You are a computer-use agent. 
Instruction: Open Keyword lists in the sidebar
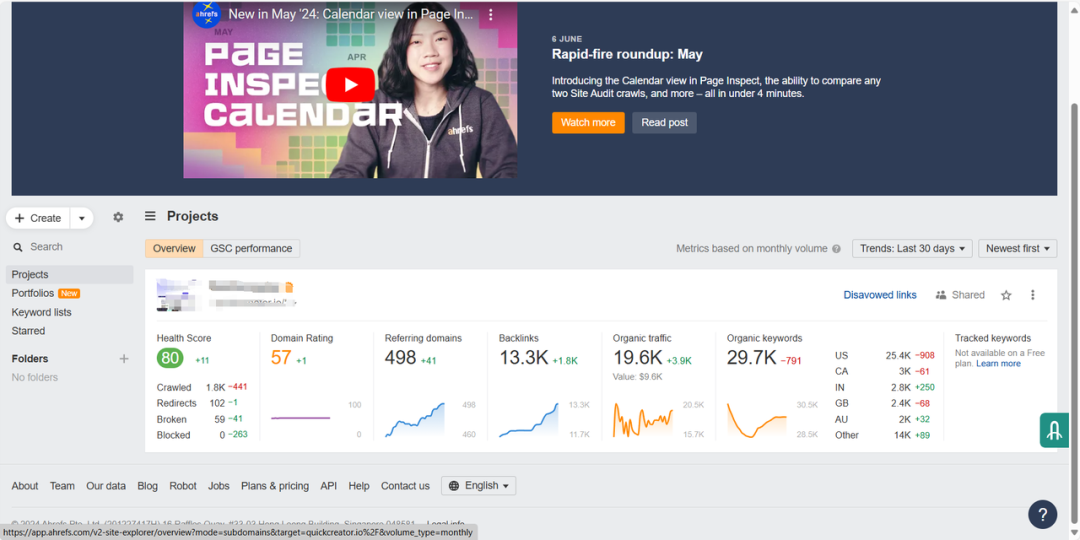point(41,312)
